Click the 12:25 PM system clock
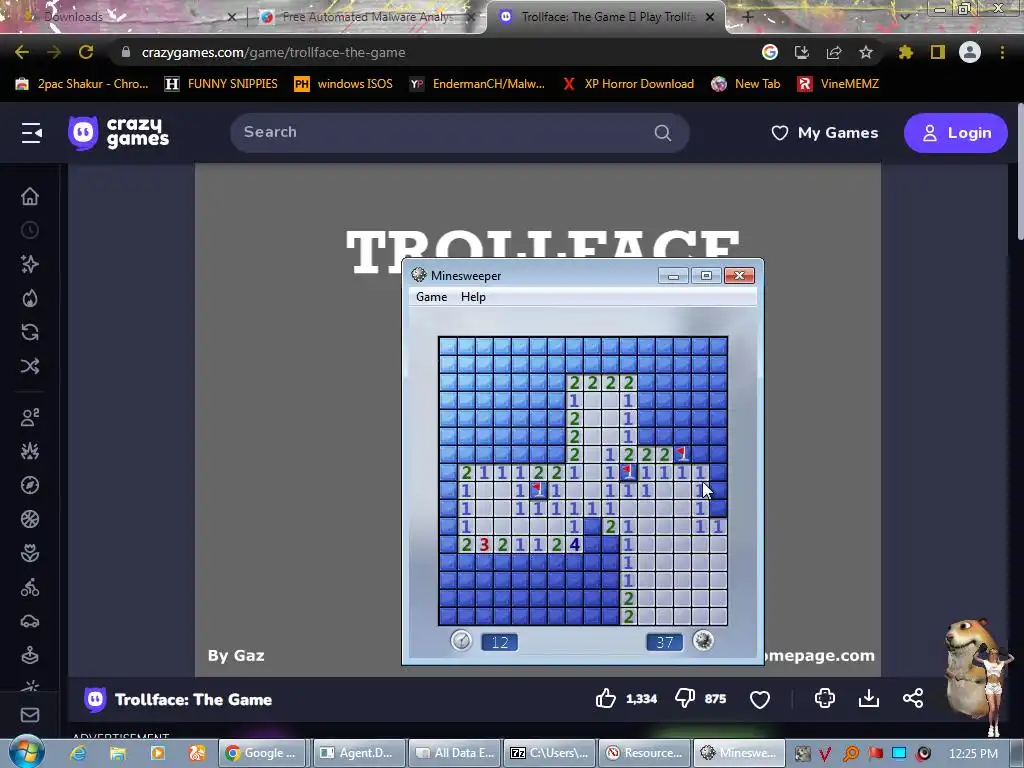The height and width of the screenshot is (768, 1024). (973, 753)
